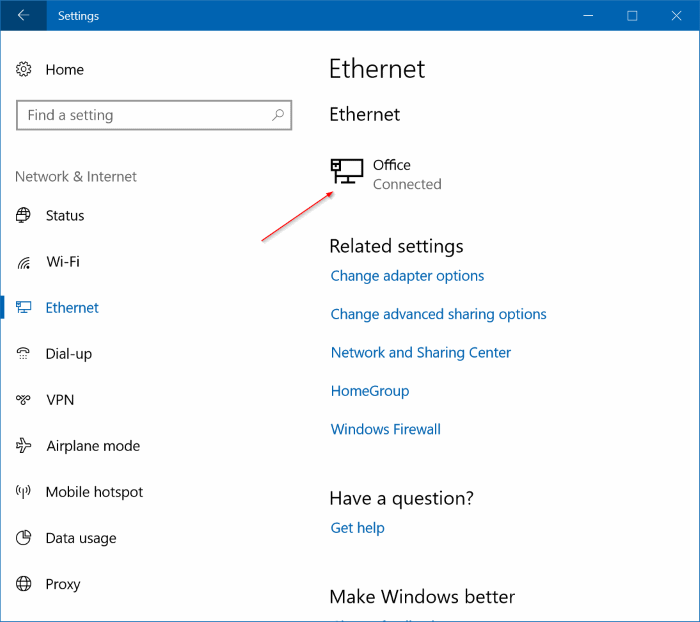Open Airplane mode settings
700x622 pixels.
click(93, 446)
